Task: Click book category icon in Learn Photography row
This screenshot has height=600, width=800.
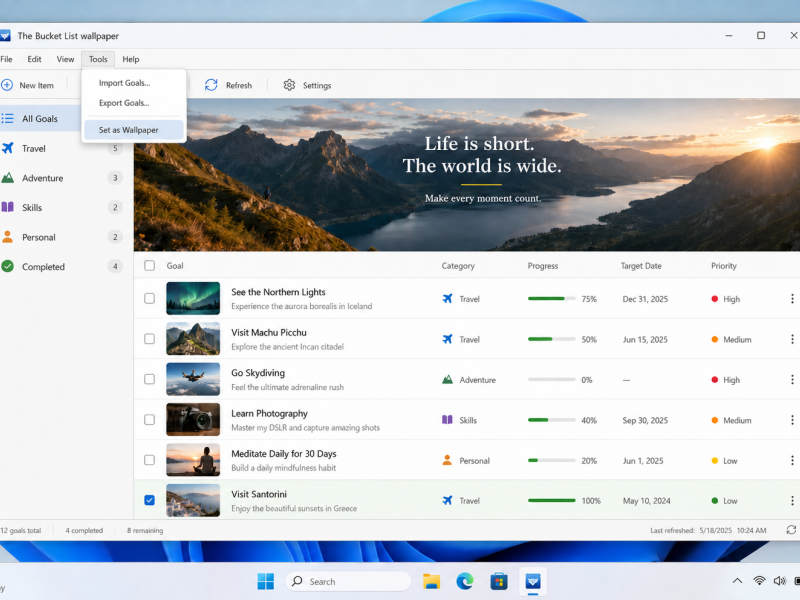Action: tap(447, 420)
